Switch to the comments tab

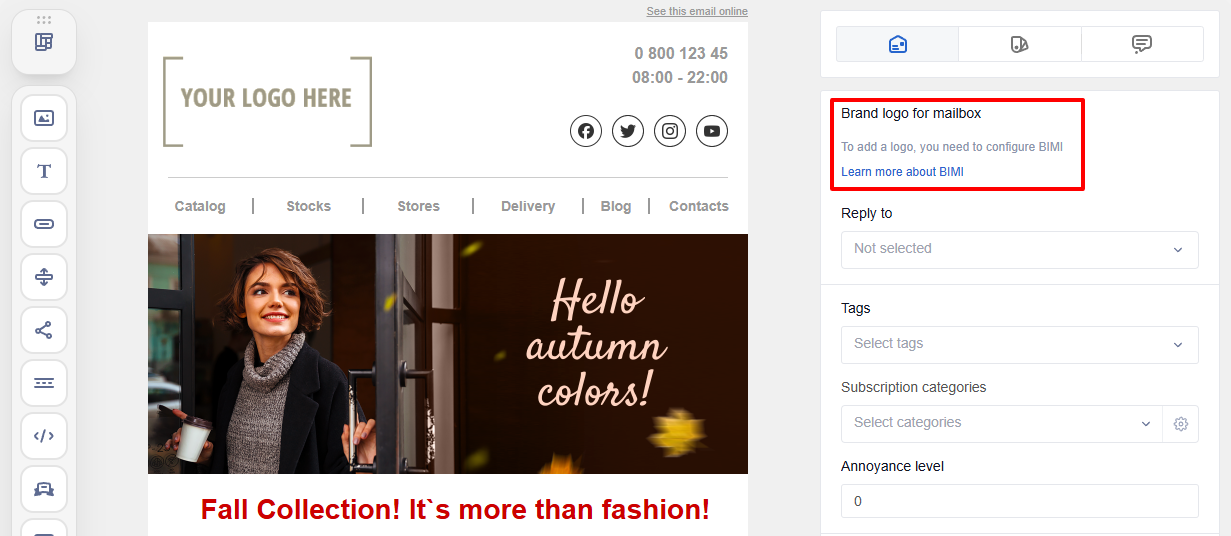(1142, 44)
